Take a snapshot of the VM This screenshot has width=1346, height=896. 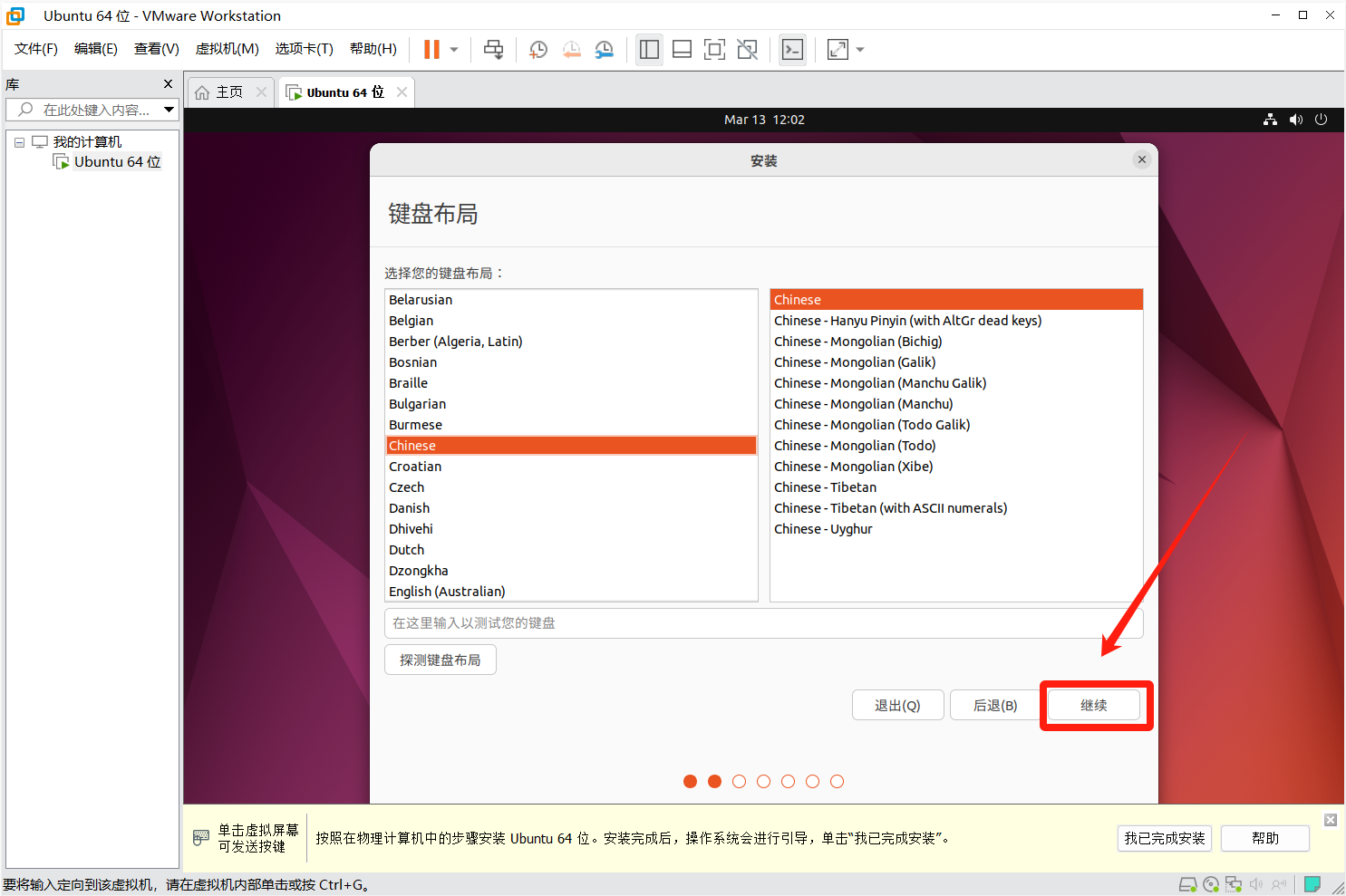(x=538, y=50)
